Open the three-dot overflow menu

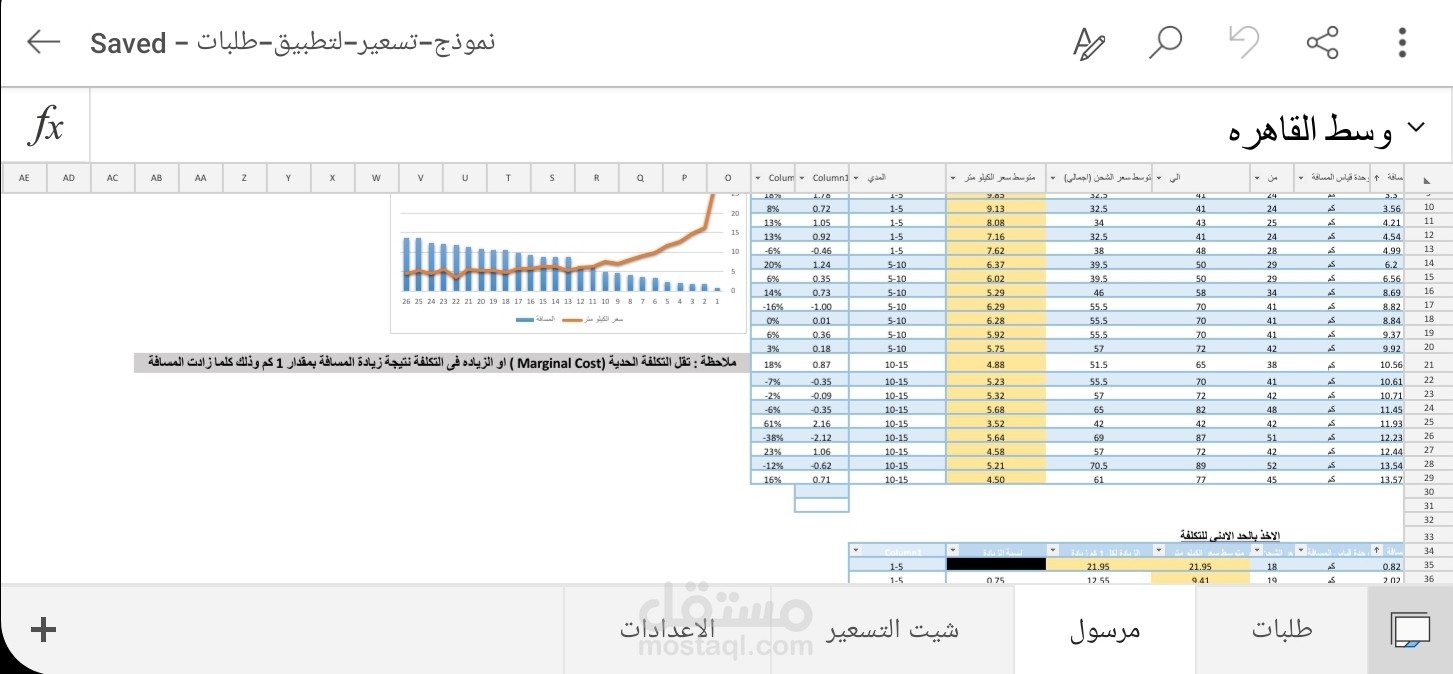(x=1402, y=43)
